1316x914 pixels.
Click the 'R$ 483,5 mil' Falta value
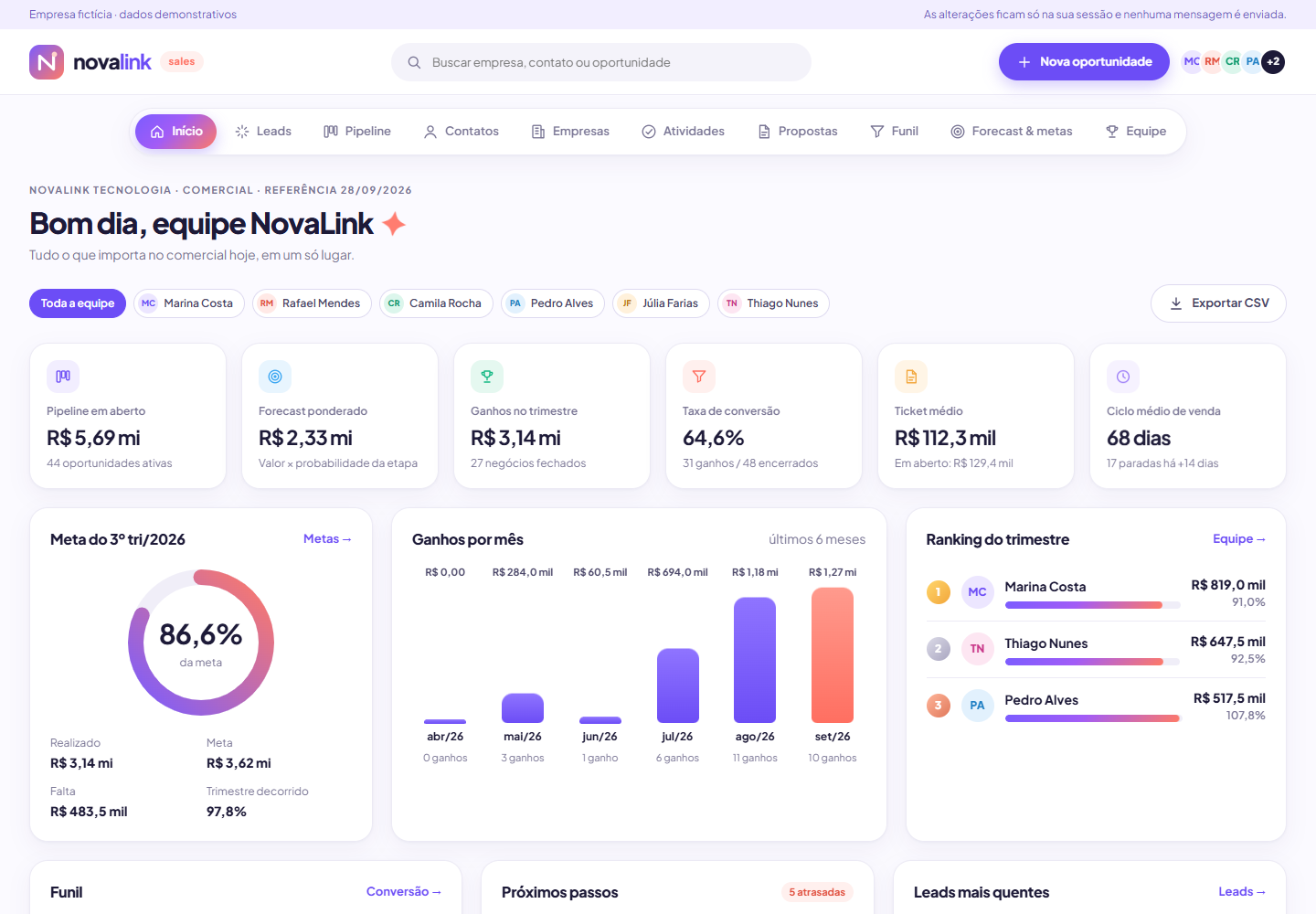tap(89, 812)
